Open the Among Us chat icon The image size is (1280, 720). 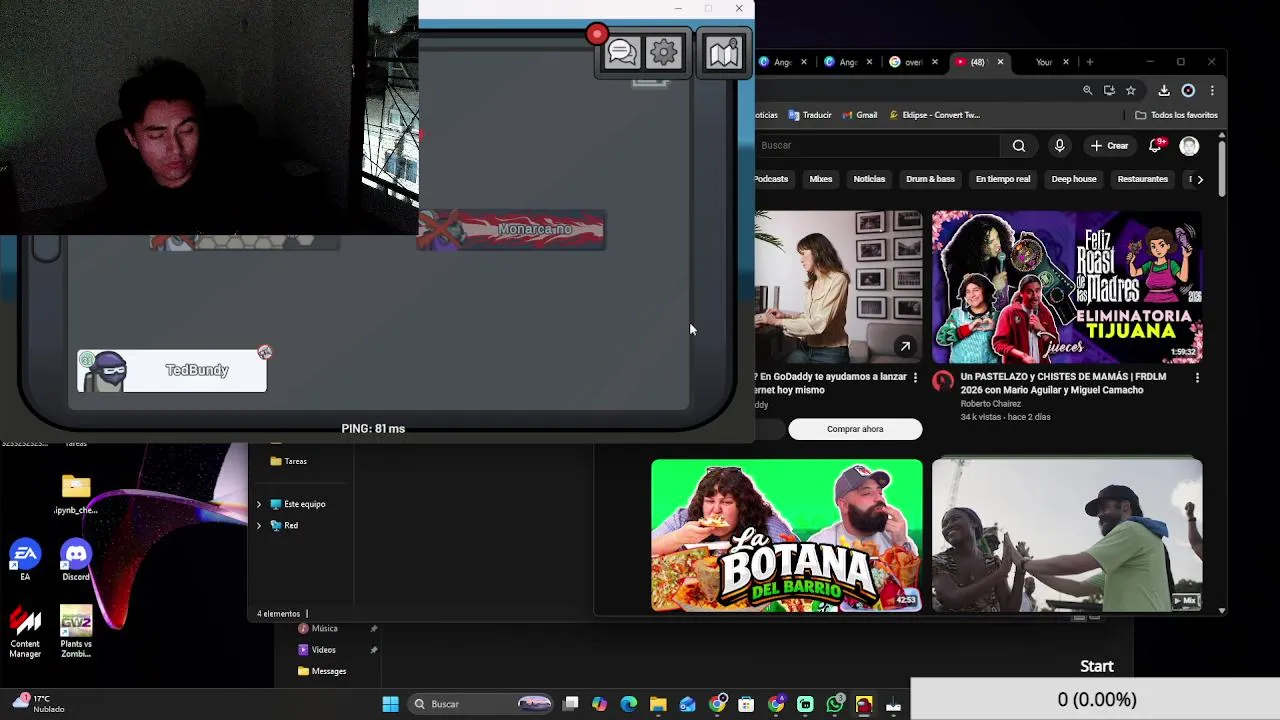click(622, 53)
